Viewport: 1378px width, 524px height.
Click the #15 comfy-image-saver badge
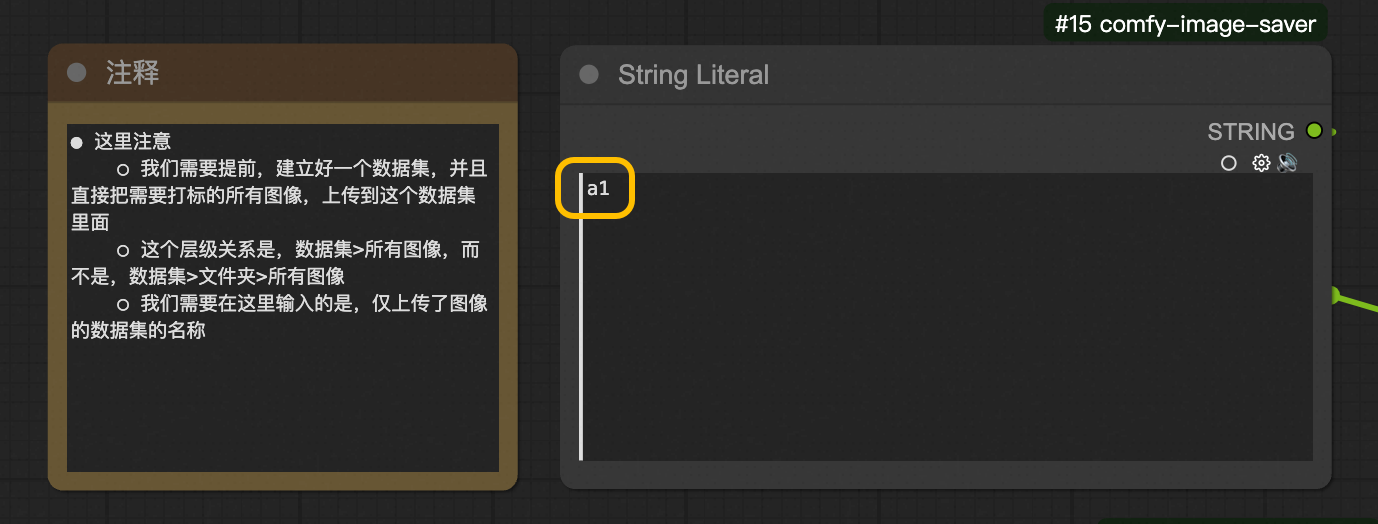pyautogui.click(x=1185, y=24)
